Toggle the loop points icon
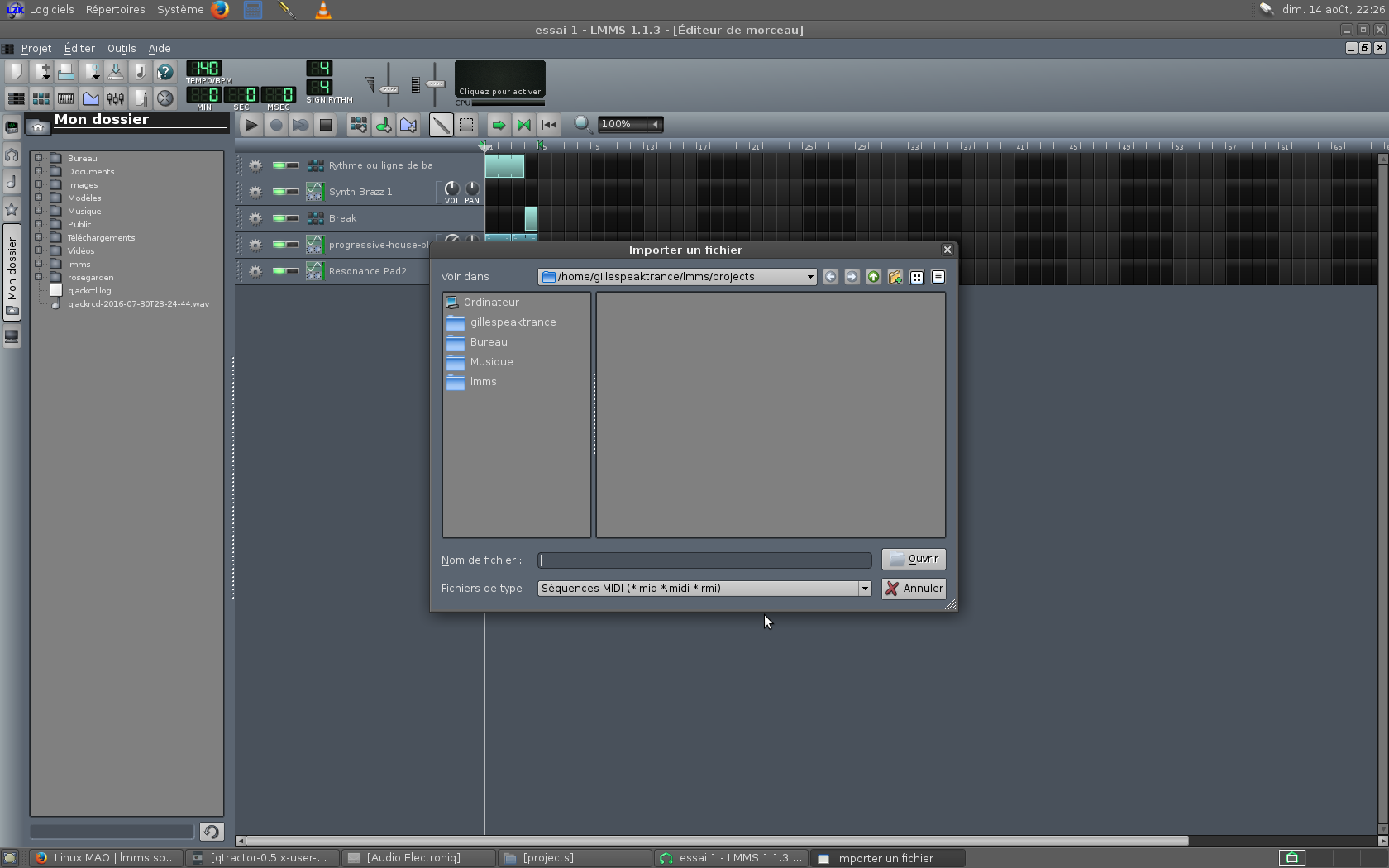This screenshot has height=868, width=1389. (x=523, y=125)
